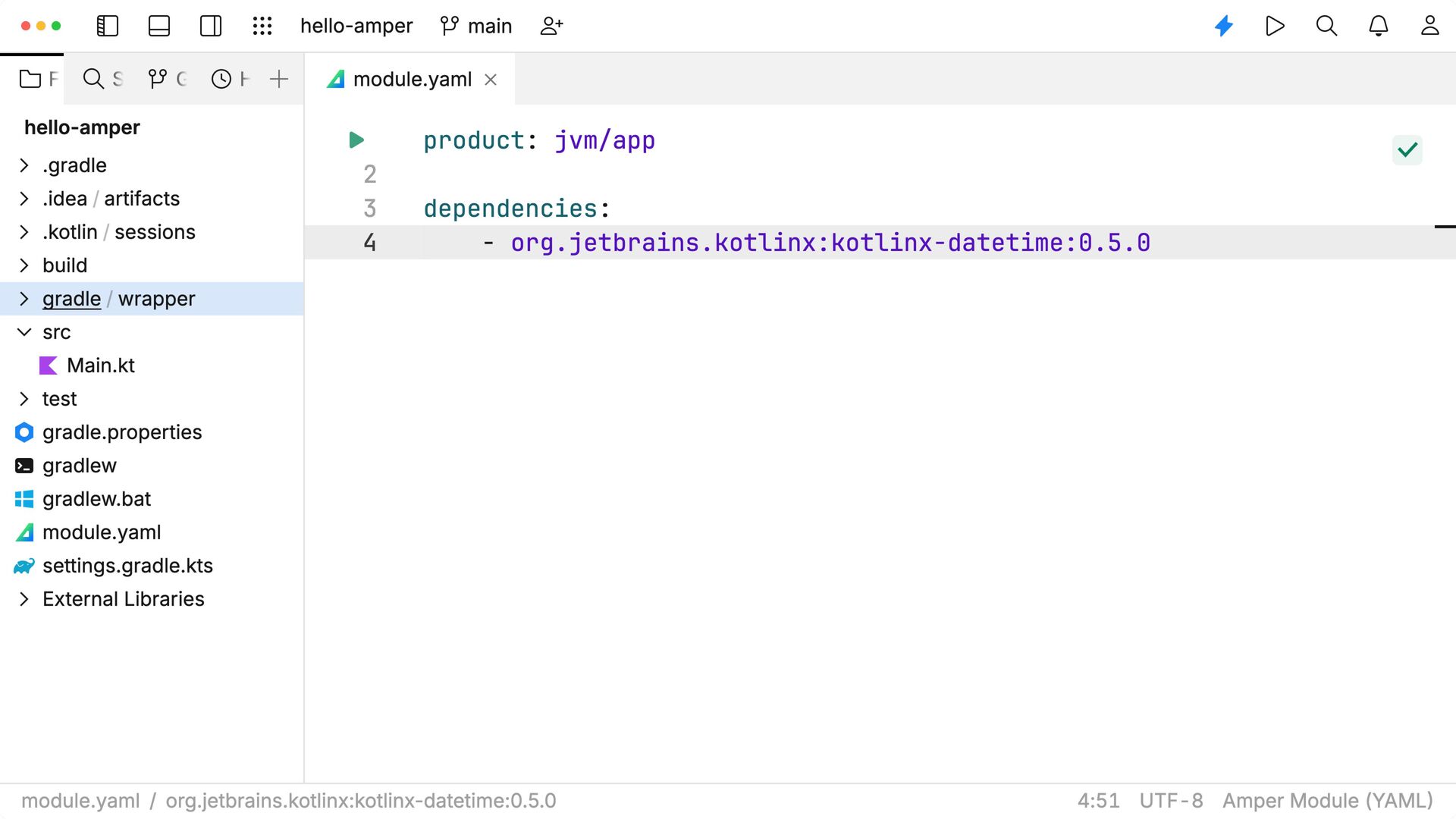Switch to the History clock sidebar tab

click(230, 79)
